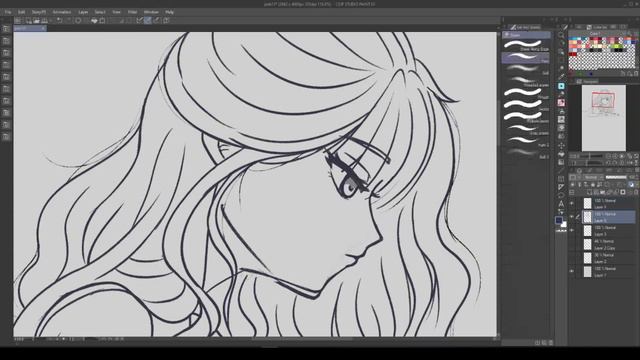The image size is (640, 360).
Task: Toggle visibility eye of selected Layer 5
Action: (x=572, y=217)
